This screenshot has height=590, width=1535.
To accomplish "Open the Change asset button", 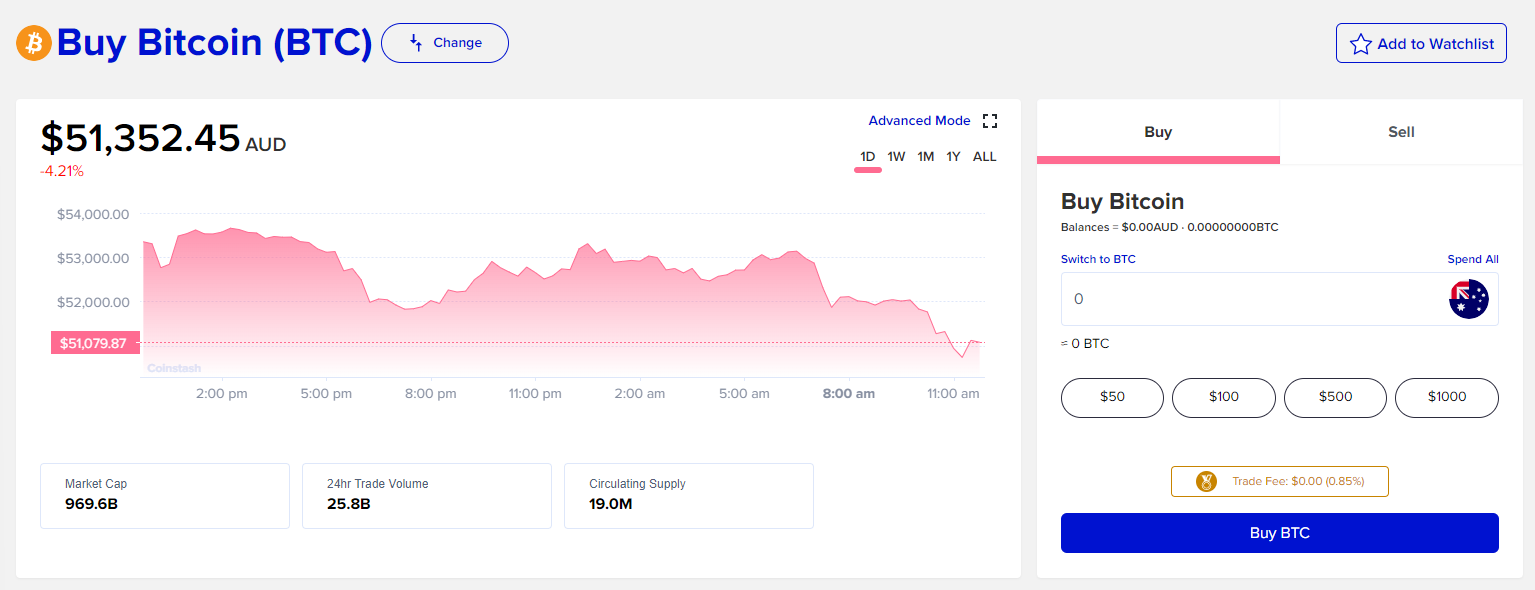I will click(x=445, y=43).
